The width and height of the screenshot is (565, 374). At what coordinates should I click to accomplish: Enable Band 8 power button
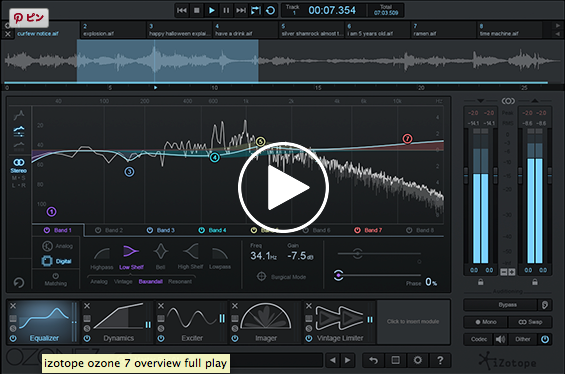tap(409, 230)
